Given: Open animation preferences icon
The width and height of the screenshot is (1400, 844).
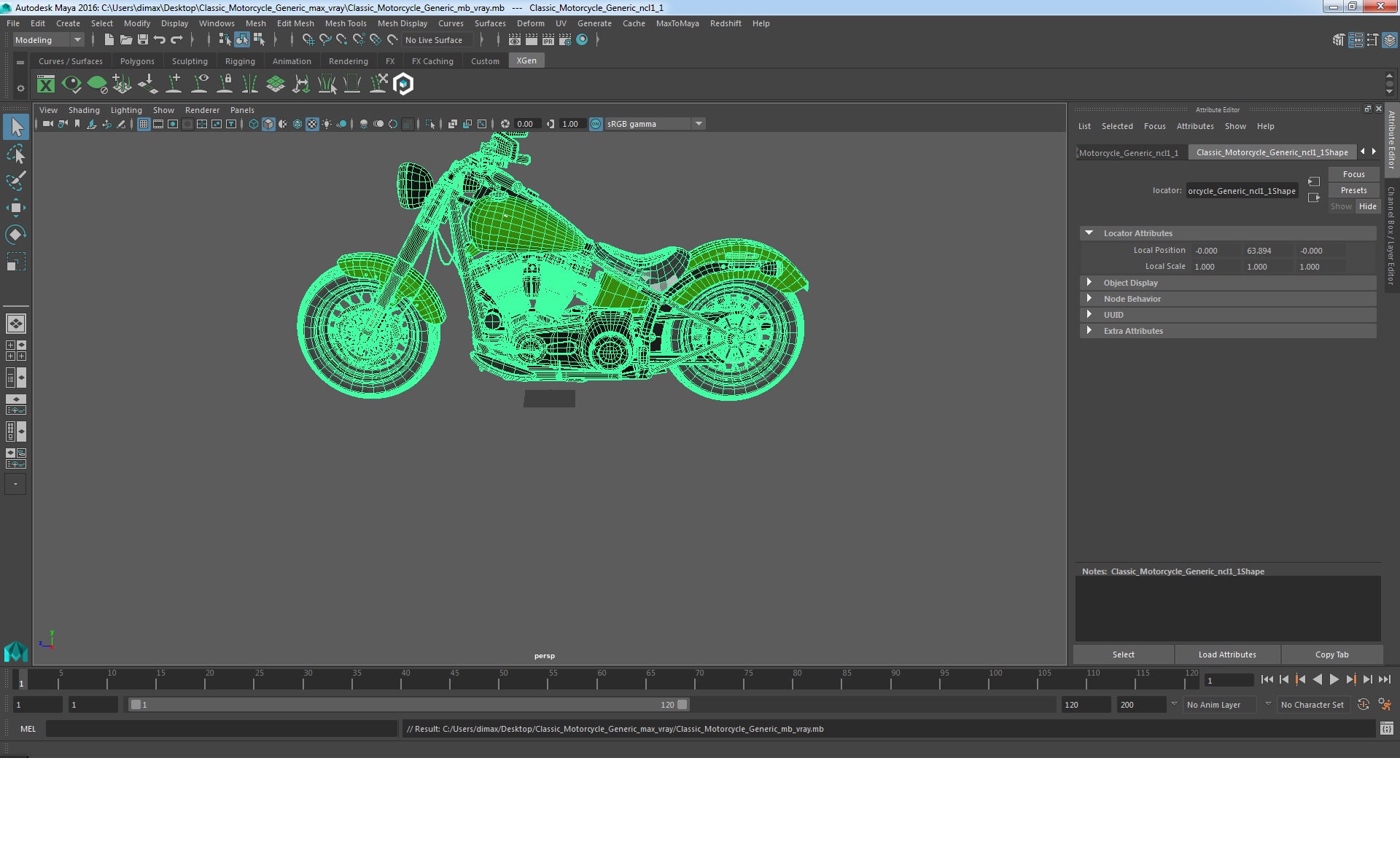Looking at the screenshot, I should pos(1385,705).
